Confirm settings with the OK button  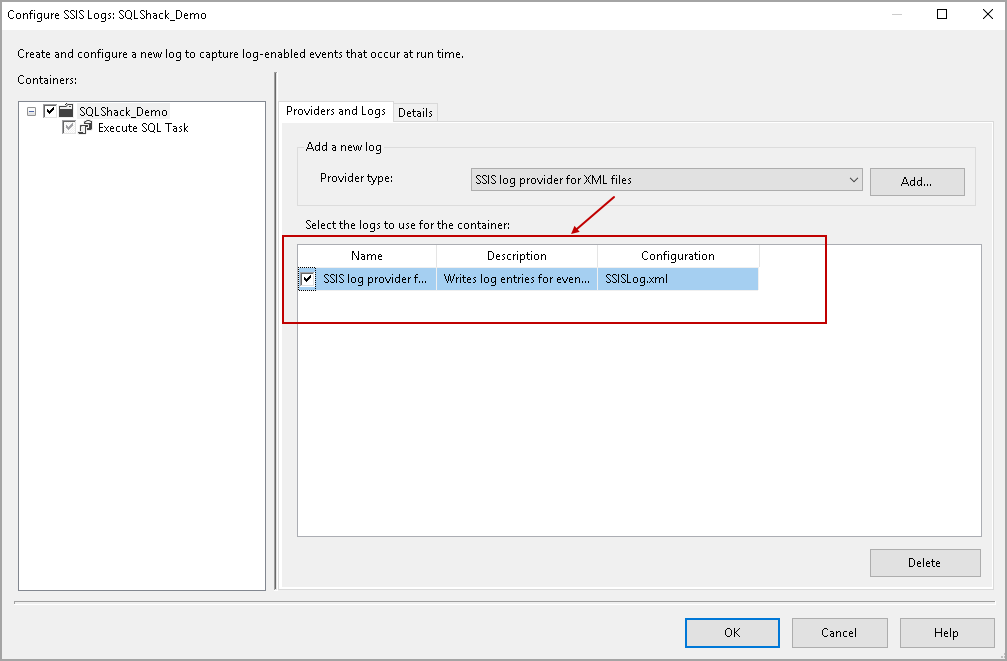pos(731,632)
